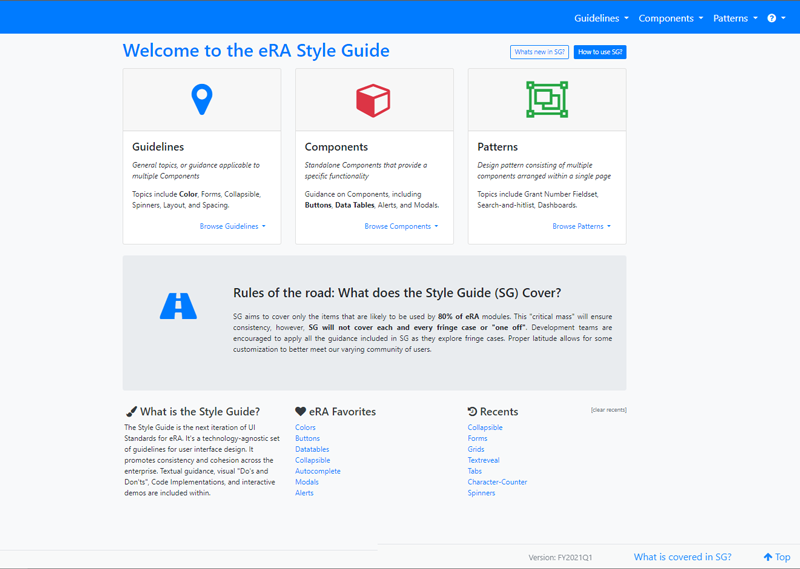Click the red cube Components icon
The image size is (800, 569).
[373, 100]
